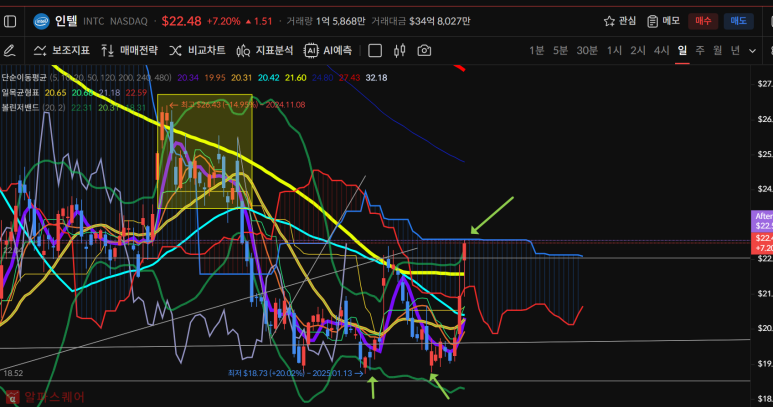773x407 pixels.
Task: Open the 비교차트 comparison chart
Action: tap(197, 50)
